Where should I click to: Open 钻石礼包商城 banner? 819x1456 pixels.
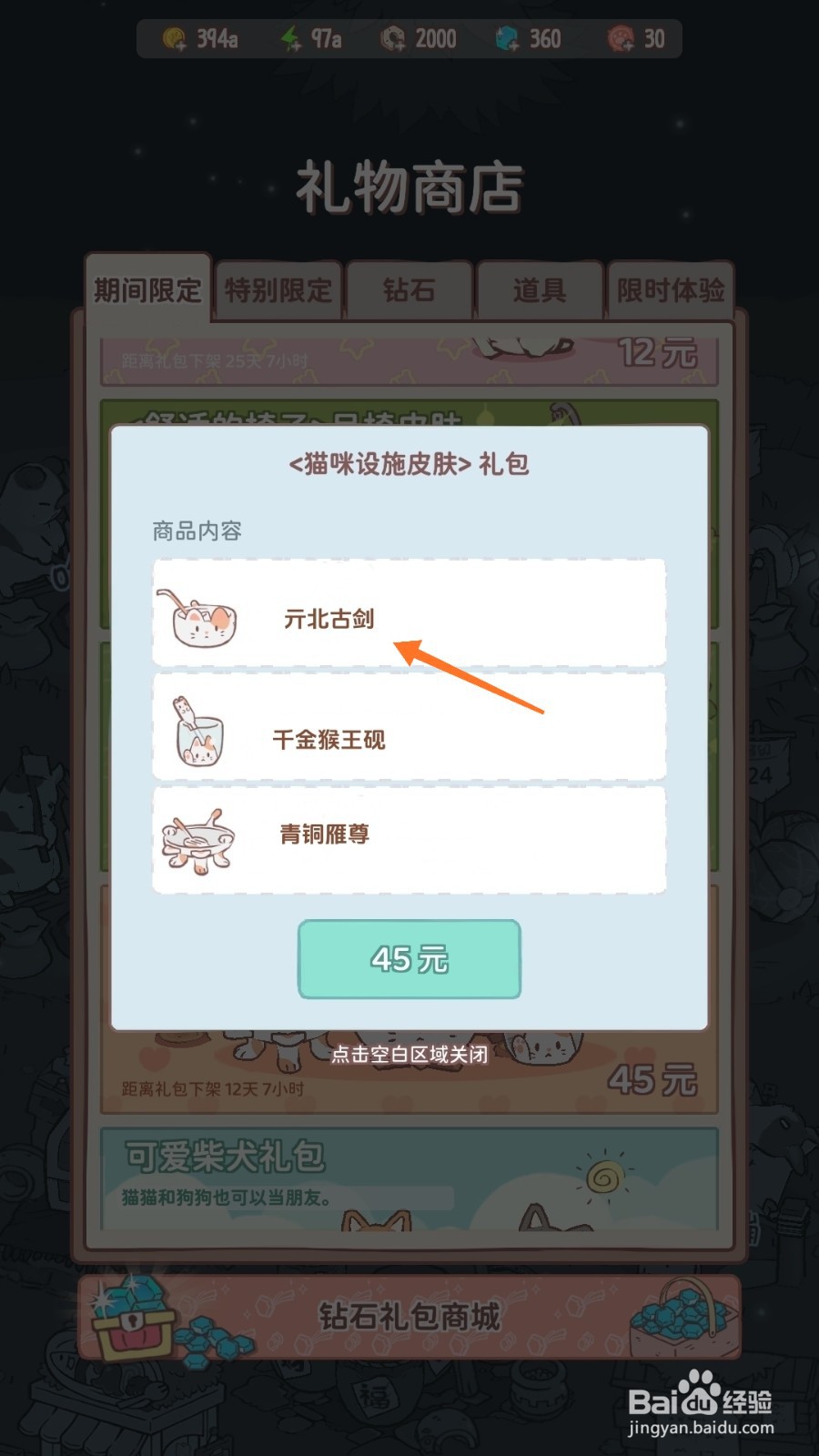pyautogui.click(x=409, y=1317)
